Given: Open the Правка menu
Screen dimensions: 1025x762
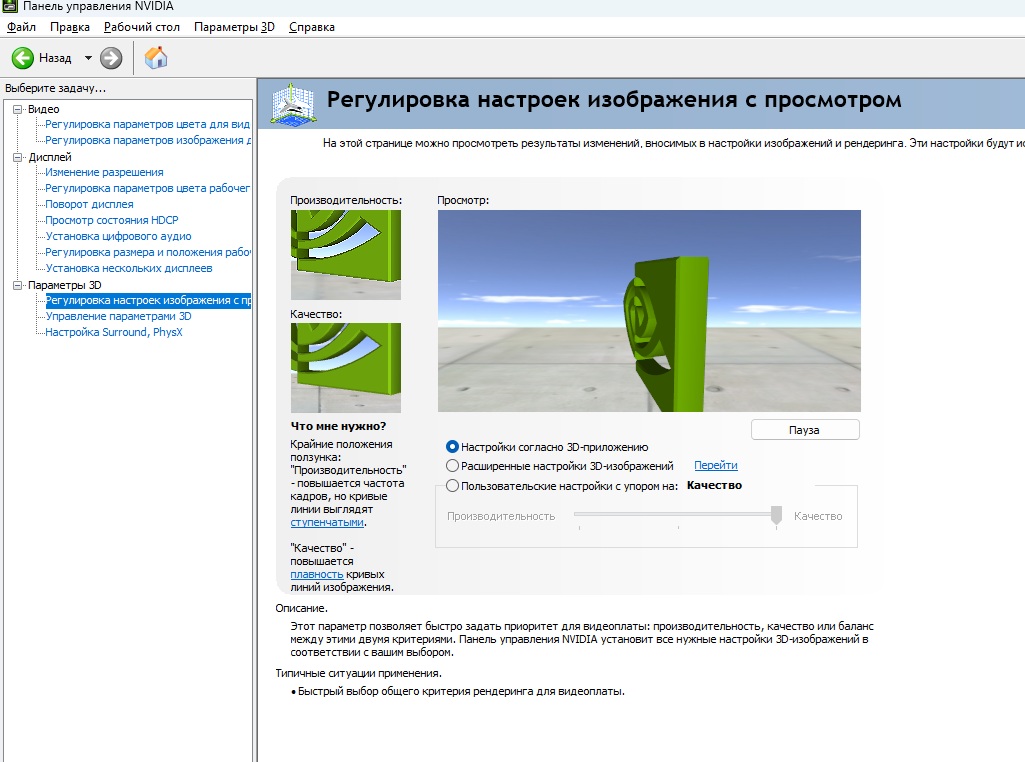Looking at the screenshot, I should point(70,27).
